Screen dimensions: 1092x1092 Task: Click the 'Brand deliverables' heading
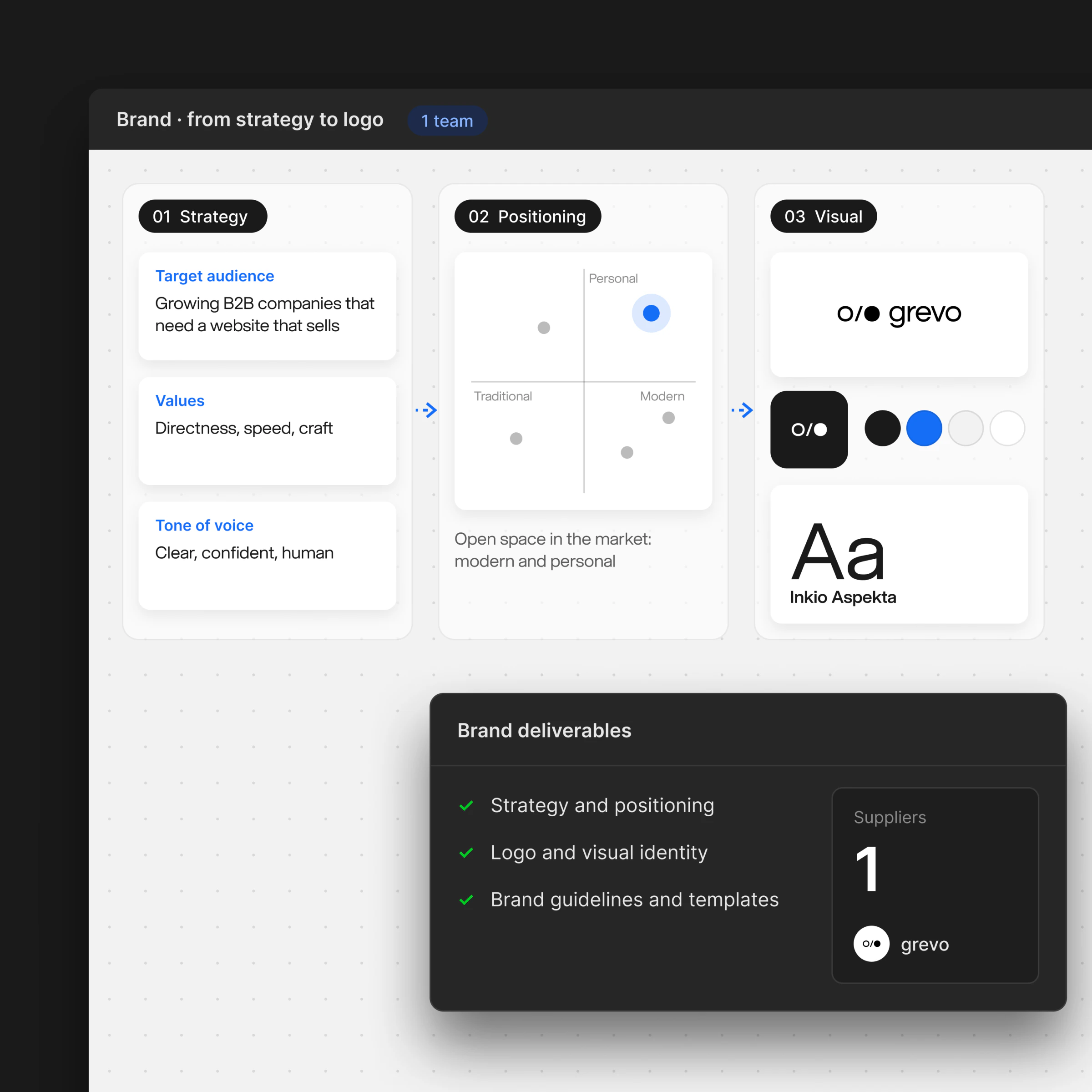544,730
